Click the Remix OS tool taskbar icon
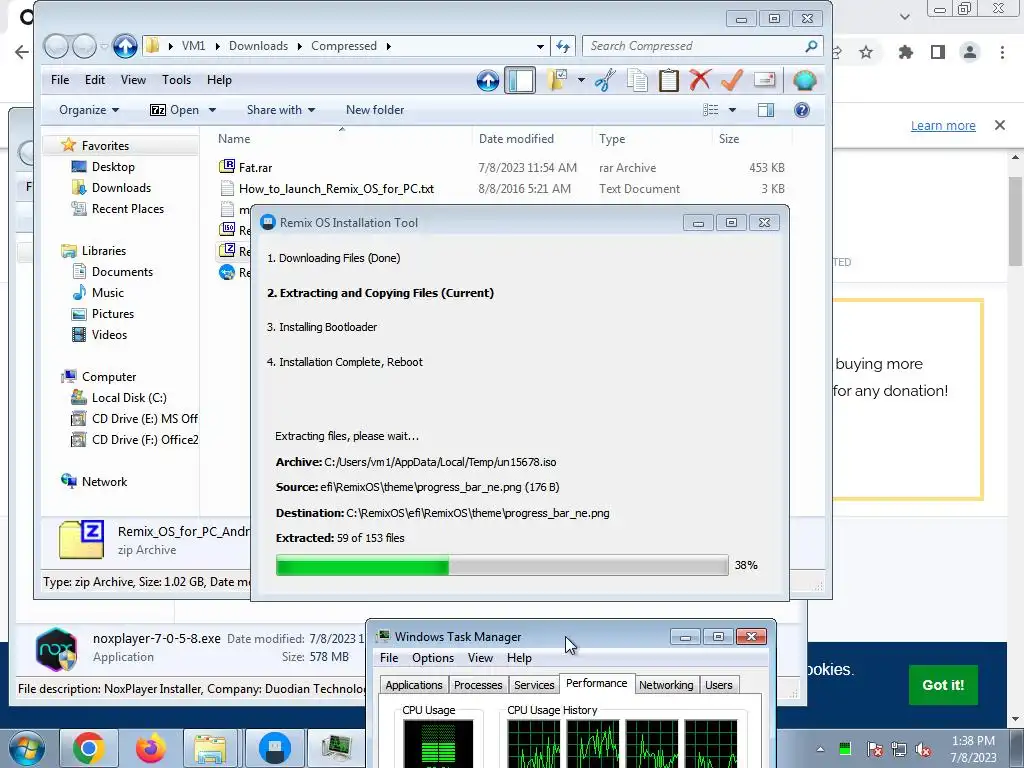1024x768 pixels. point(274,748)
